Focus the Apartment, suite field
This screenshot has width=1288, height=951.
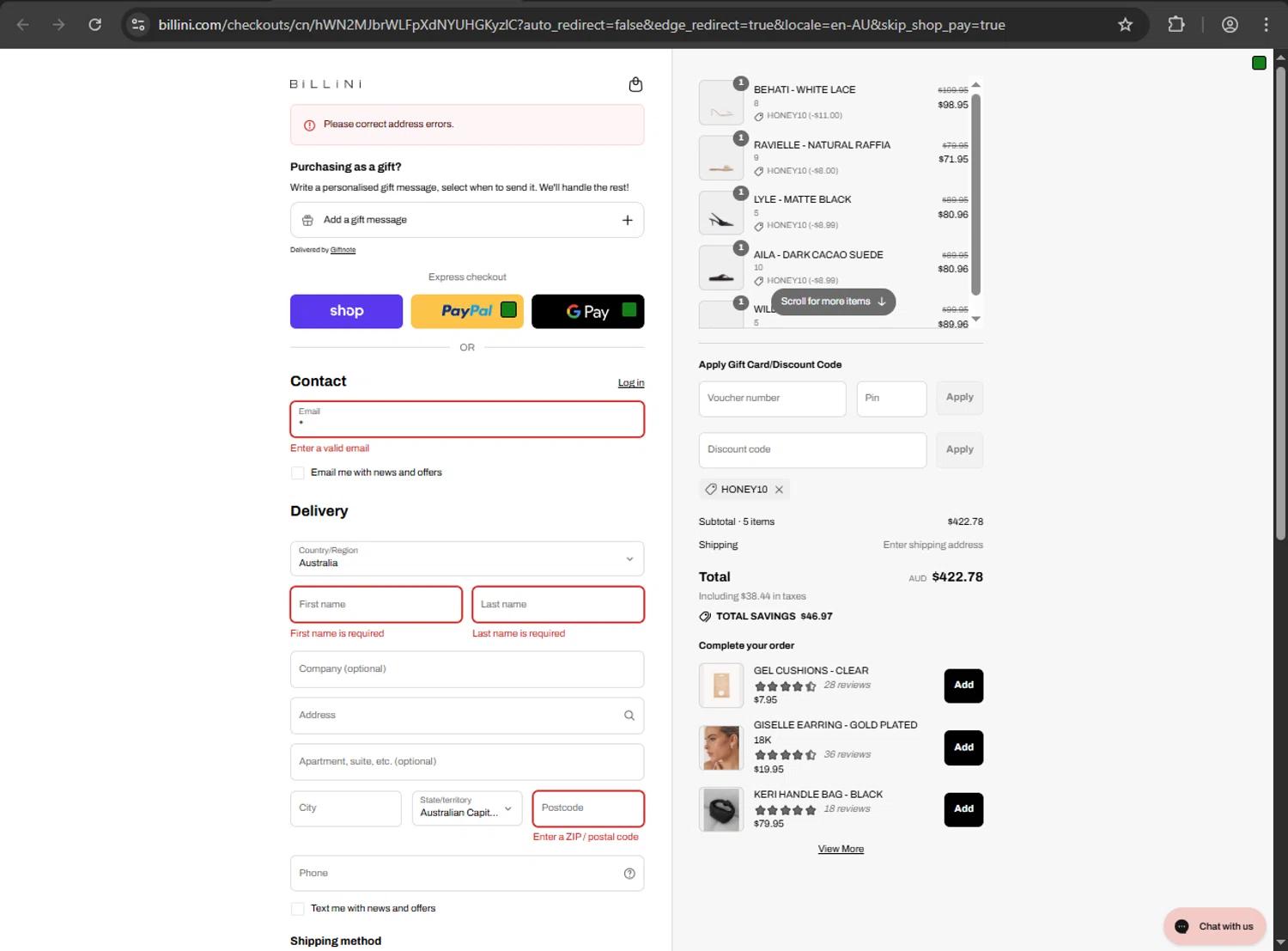pos(467,762)
